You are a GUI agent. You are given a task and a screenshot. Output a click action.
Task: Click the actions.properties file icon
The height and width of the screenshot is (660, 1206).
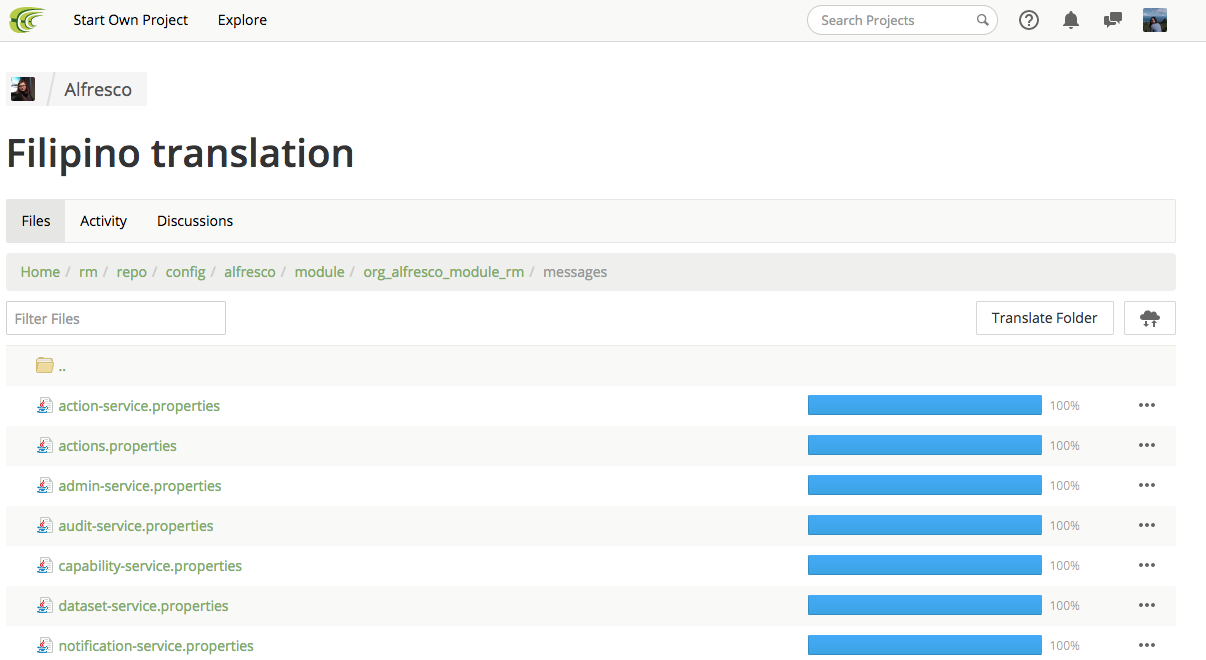(44, 446)
